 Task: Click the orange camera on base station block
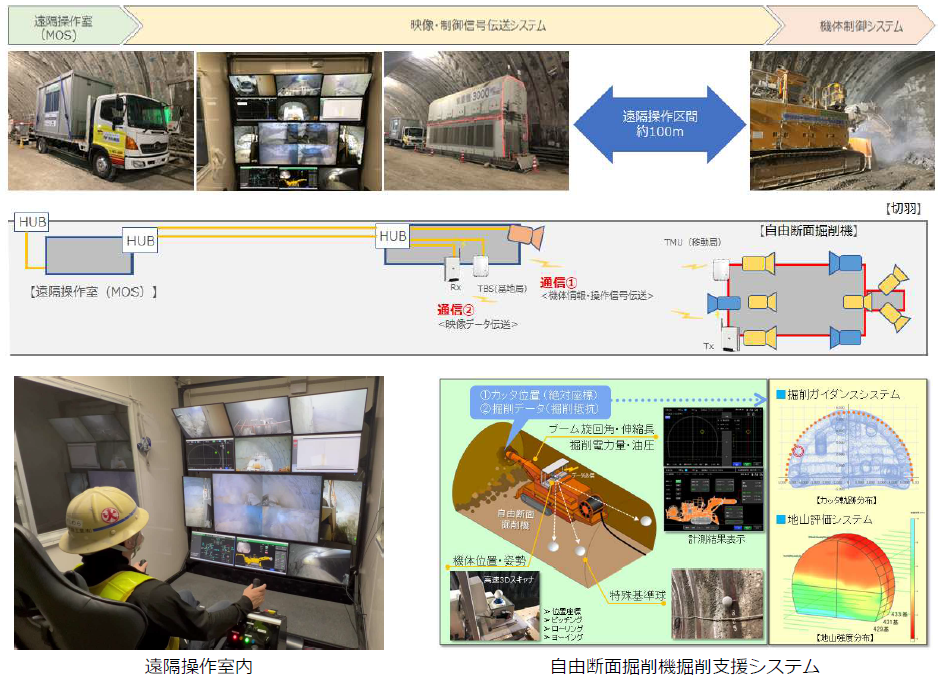point(526,236)
